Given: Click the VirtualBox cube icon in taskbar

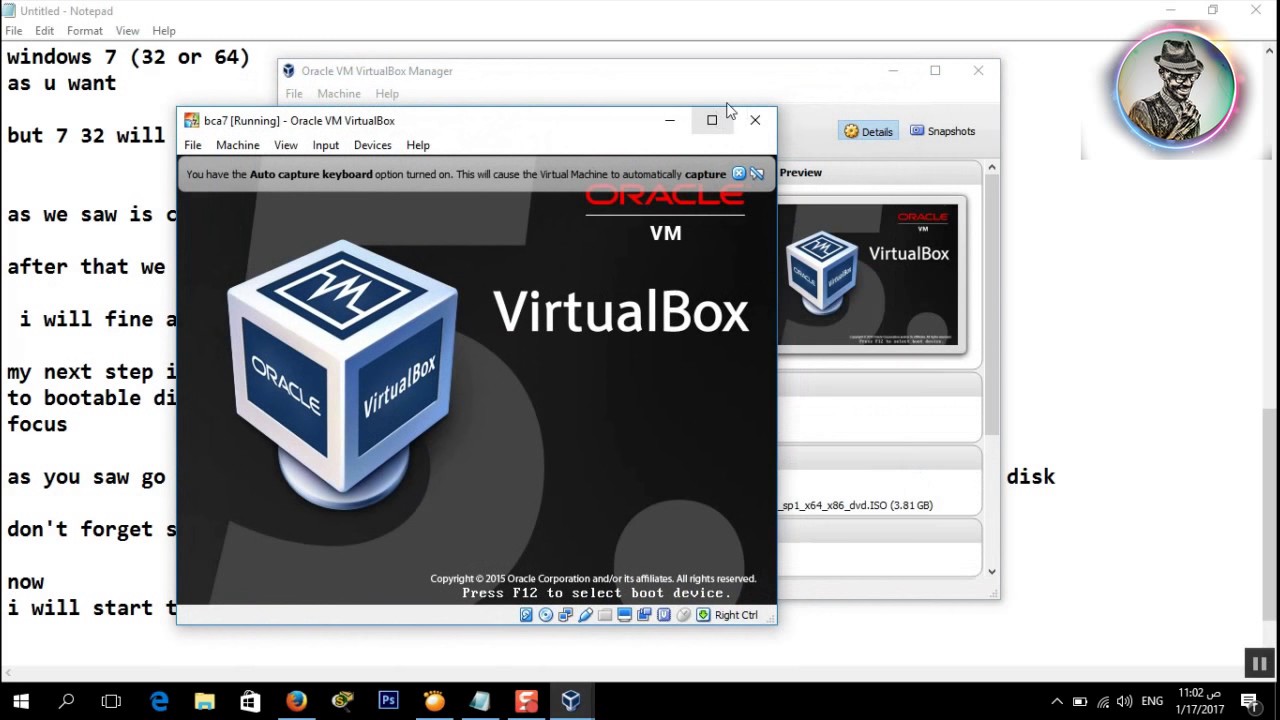Looking at the screenshot, I should [571, 701].
